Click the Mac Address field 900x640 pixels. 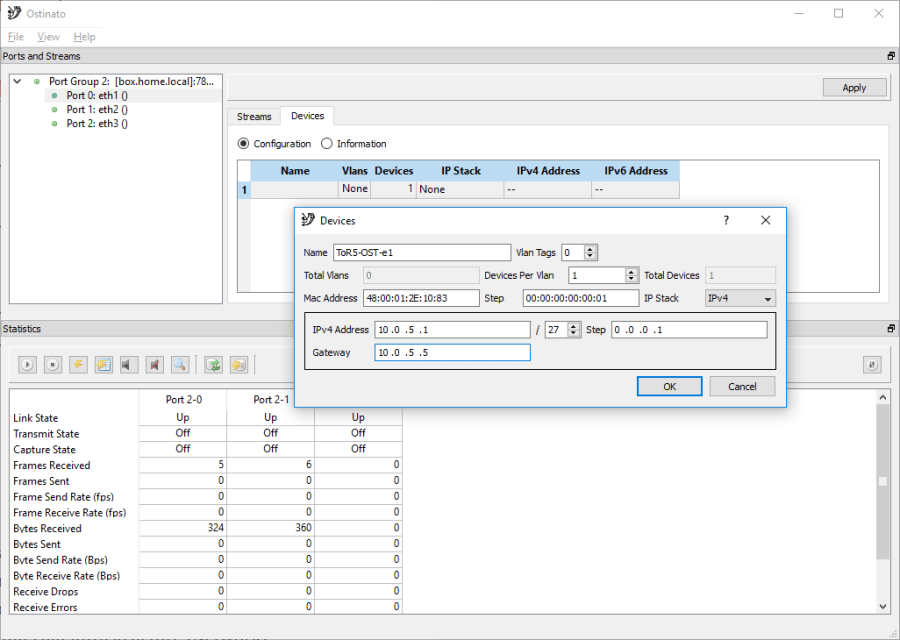point(421,298)
